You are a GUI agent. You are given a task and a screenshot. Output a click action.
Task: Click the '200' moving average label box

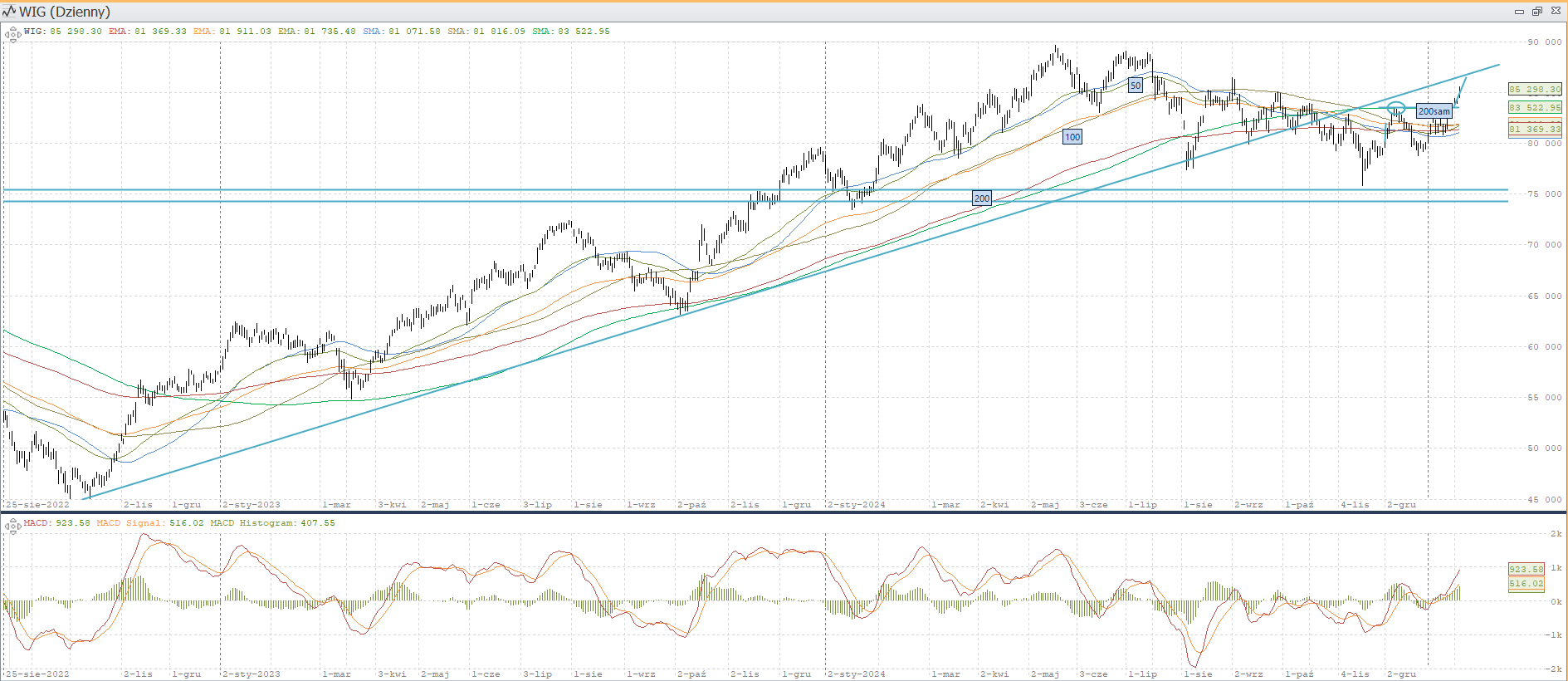[981, 198]
